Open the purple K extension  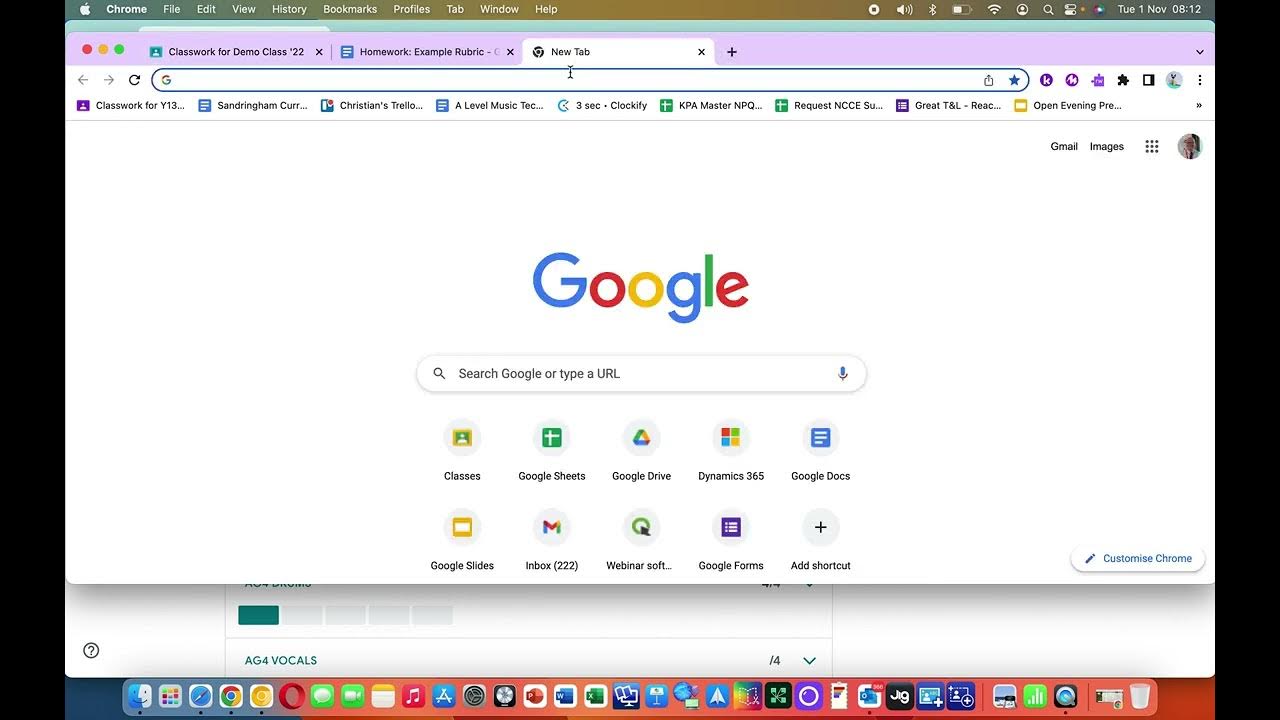[1046, 80]
